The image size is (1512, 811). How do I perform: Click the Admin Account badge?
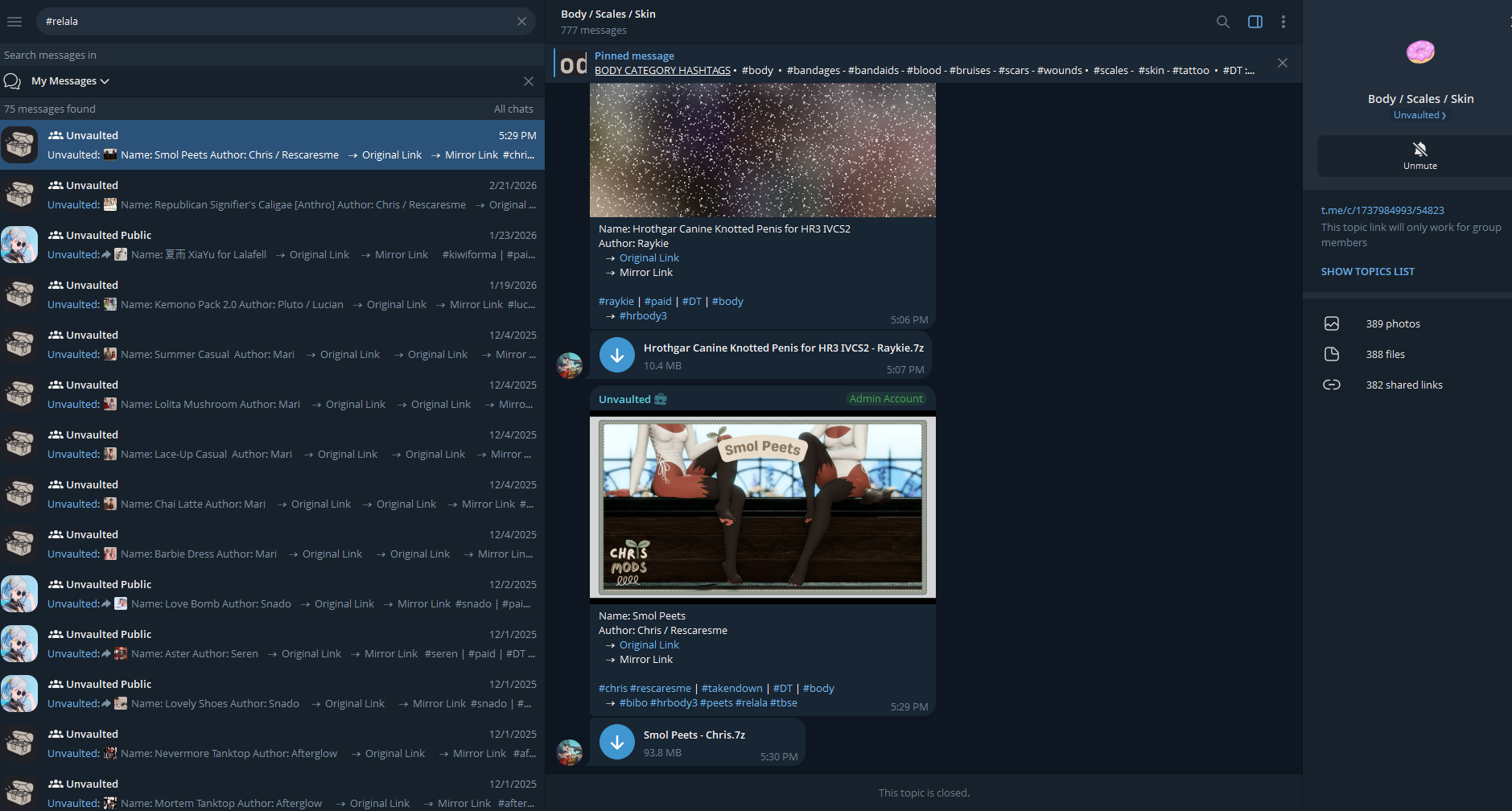click(x=886, y=399)
